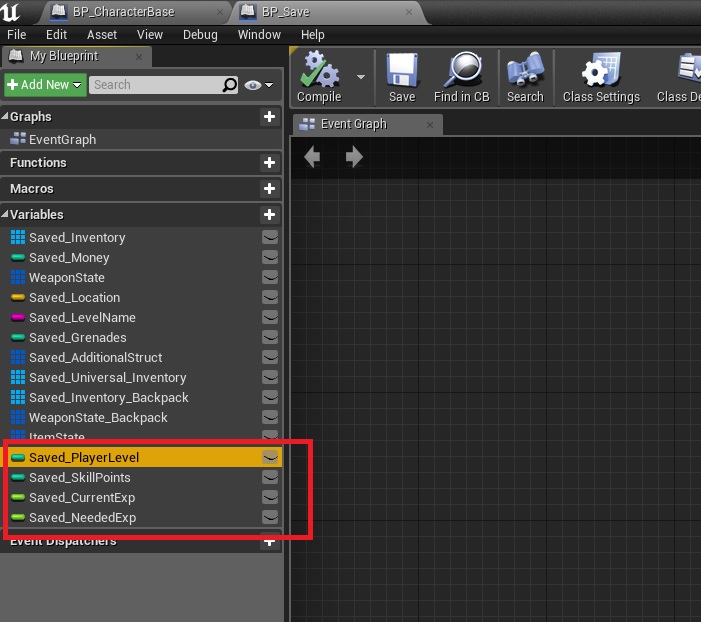Open the Debug menu

tap(200, 34)
